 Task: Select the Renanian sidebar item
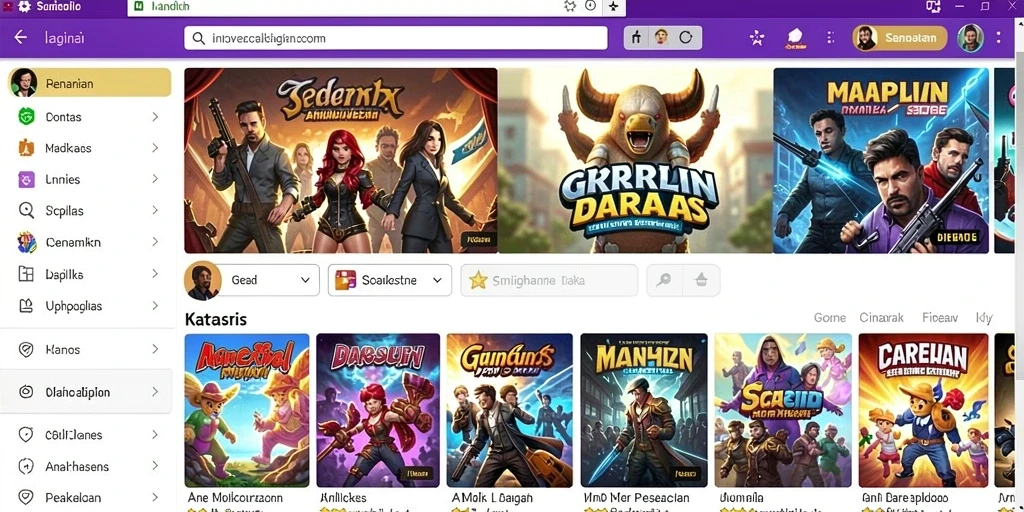(x=89, y=83)
